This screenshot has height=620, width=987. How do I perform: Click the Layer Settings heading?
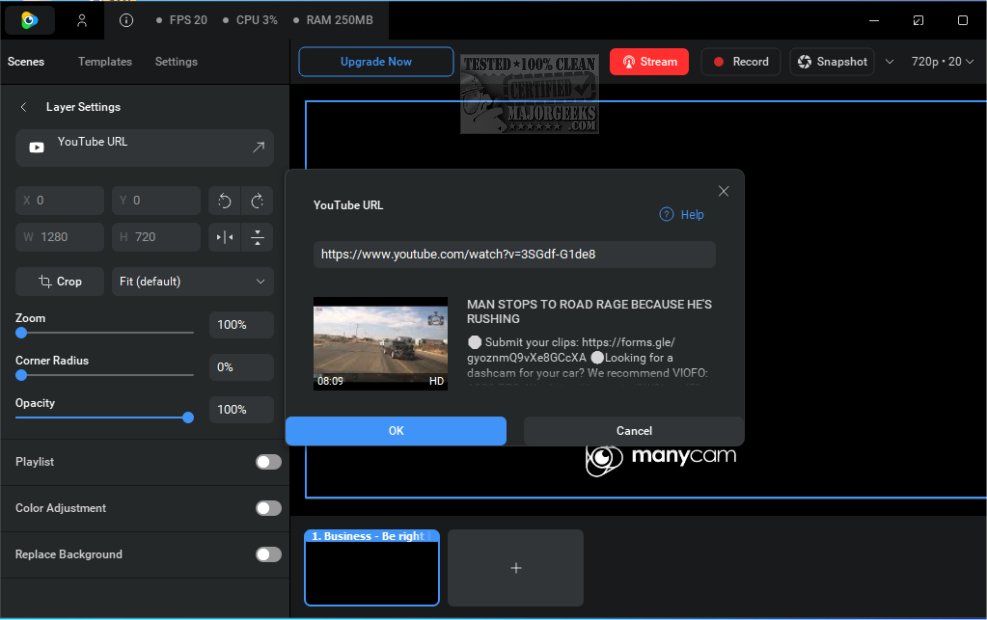(83, 107)
